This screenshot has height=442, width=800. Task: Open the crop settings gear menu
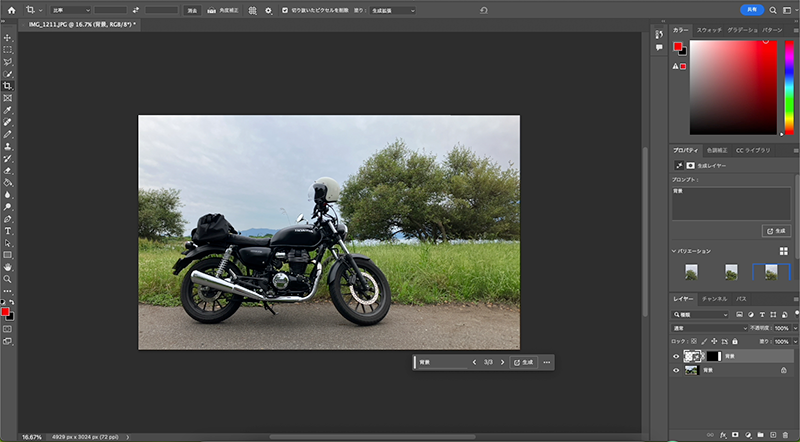click(x=268, y=10)
